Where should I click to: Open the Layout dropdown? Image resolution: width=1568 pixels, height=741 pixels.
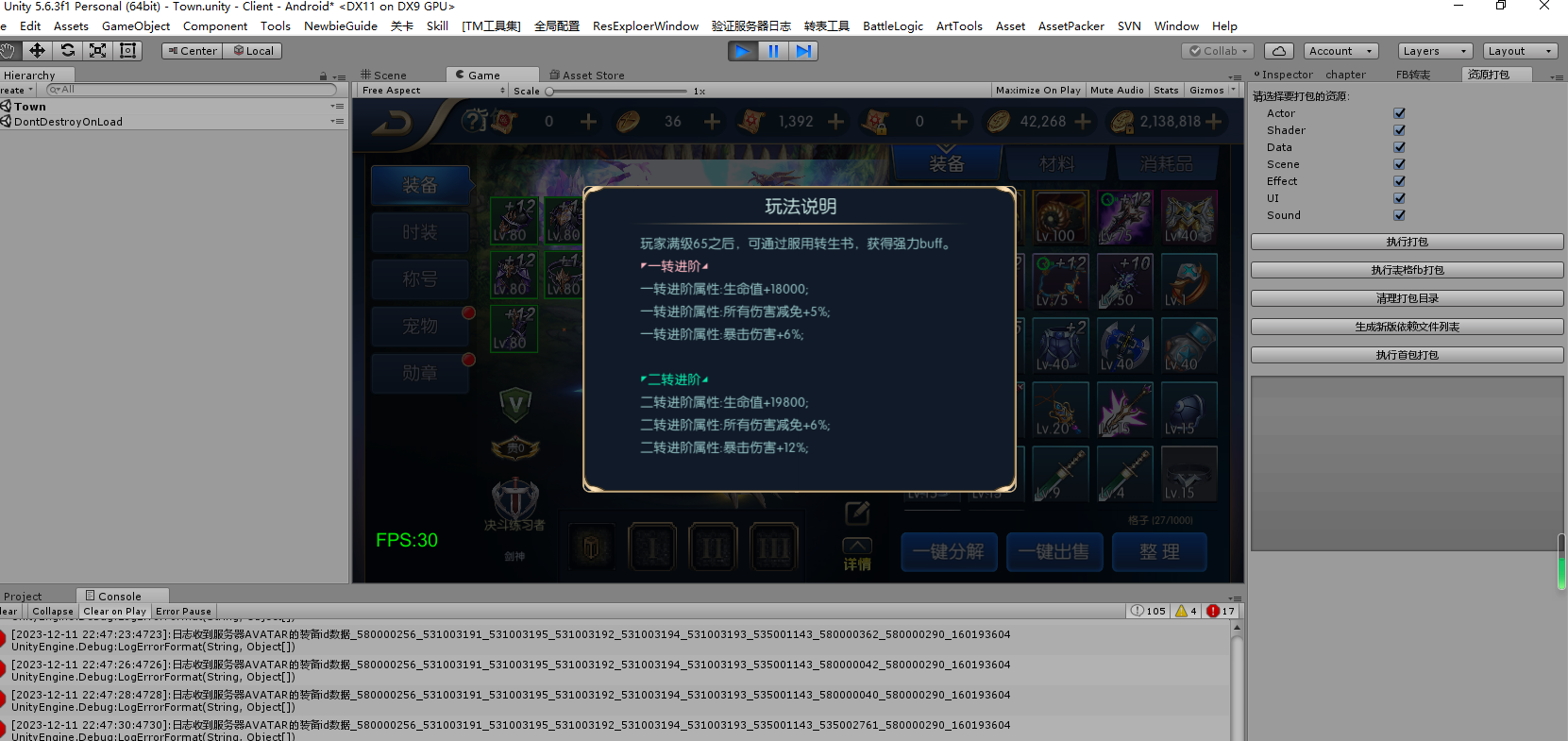pyautogui.click(x=1520, y=51)
